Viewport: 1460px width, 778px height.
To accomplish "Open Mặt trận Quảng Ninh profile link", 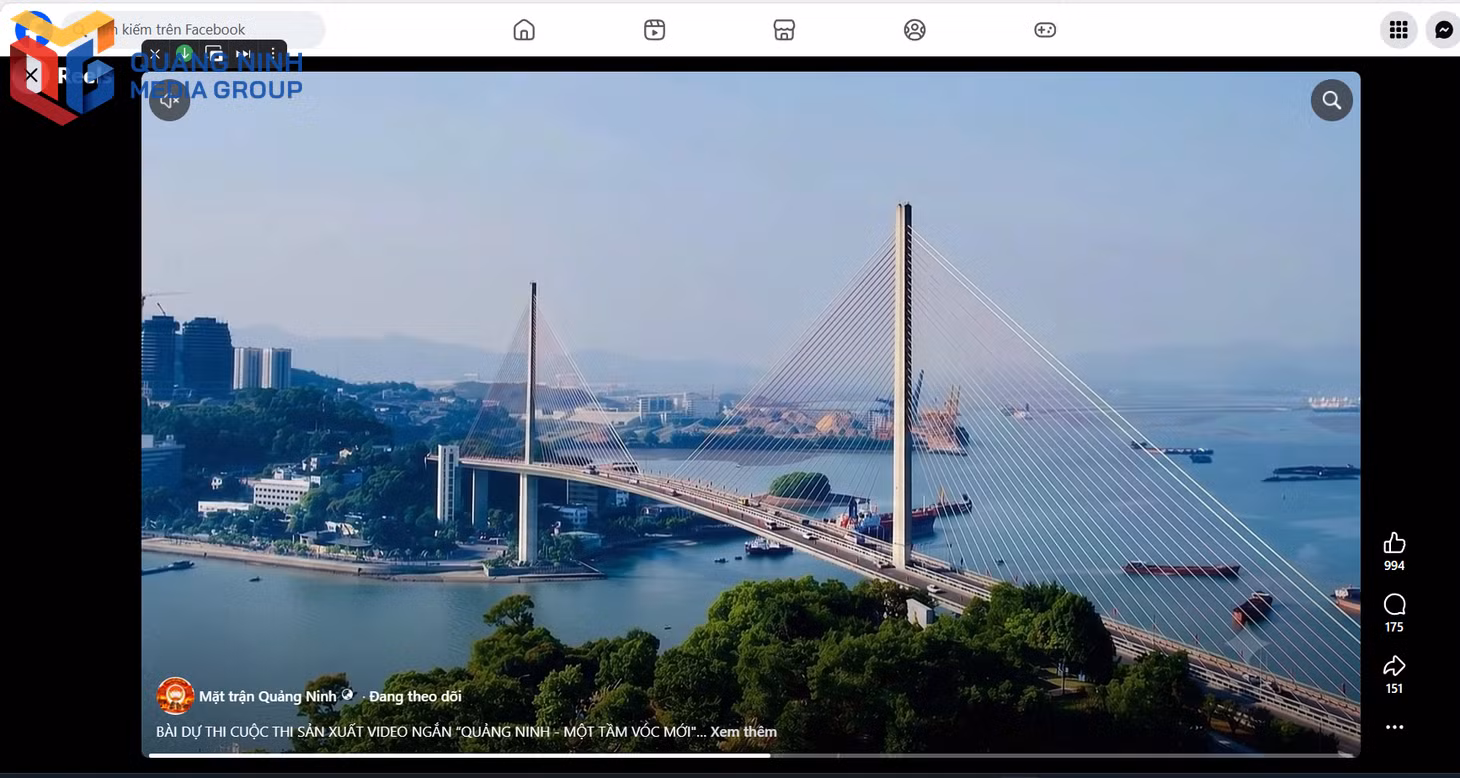I will [x=268, y=696].
